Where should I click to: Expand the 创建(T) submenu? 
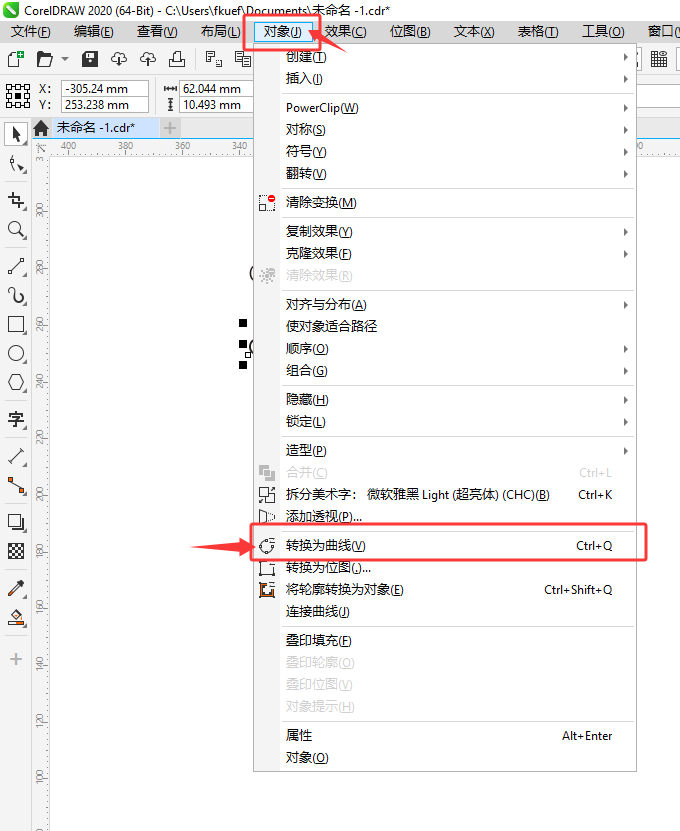coord(445,57)
